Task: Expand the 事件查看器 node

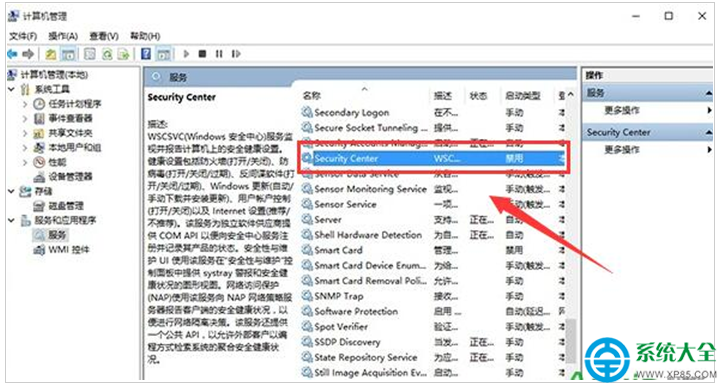Action: (x=25, y=119)
